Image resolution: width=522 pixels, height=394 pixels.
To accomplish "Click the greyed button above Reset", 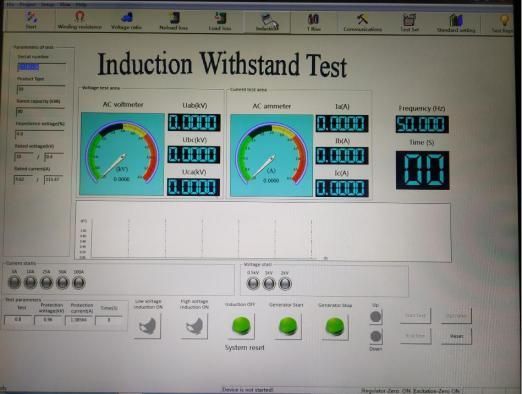I will [x=456, y=315].
